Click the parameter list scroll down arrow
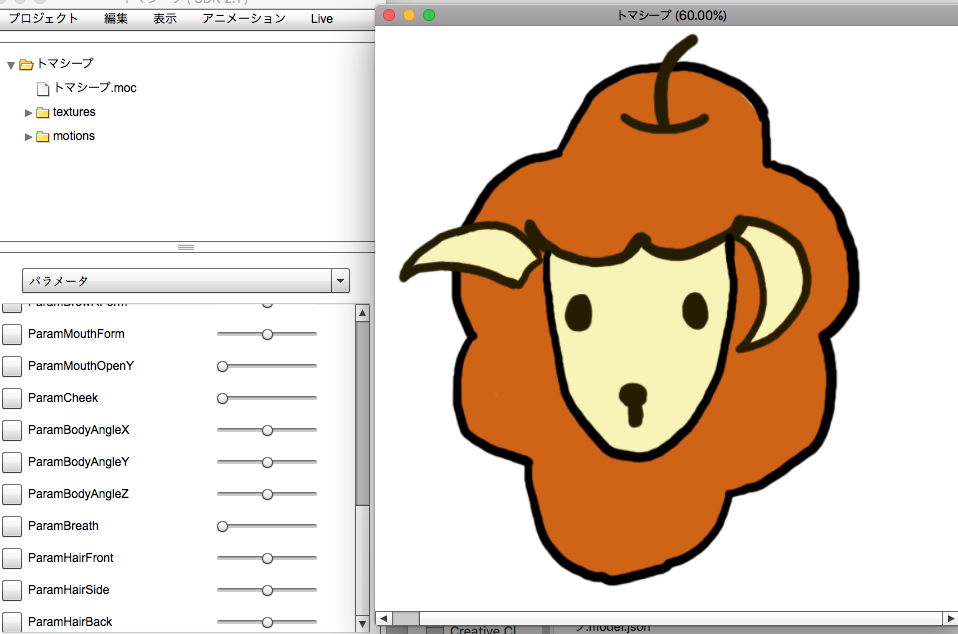Viewport: 958px width, 634px height. tap(362, 624)
